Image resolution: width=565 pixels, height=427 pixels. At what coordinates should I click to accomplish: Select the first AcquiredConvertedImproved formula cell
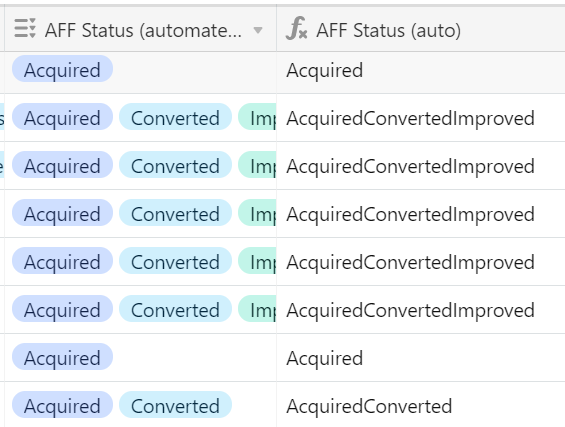point(421,117)
